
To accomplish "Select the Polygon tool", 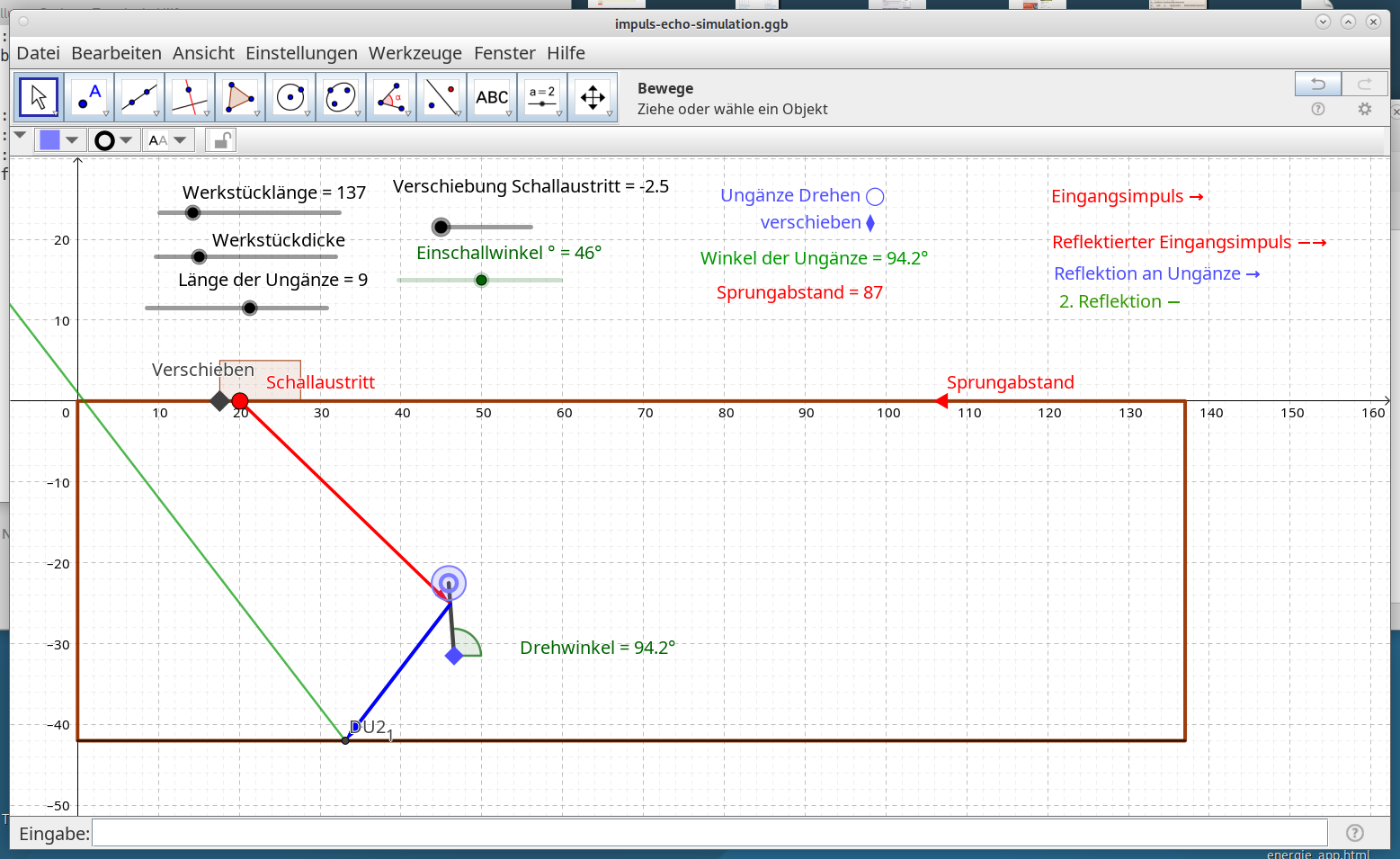I will 240,97.
